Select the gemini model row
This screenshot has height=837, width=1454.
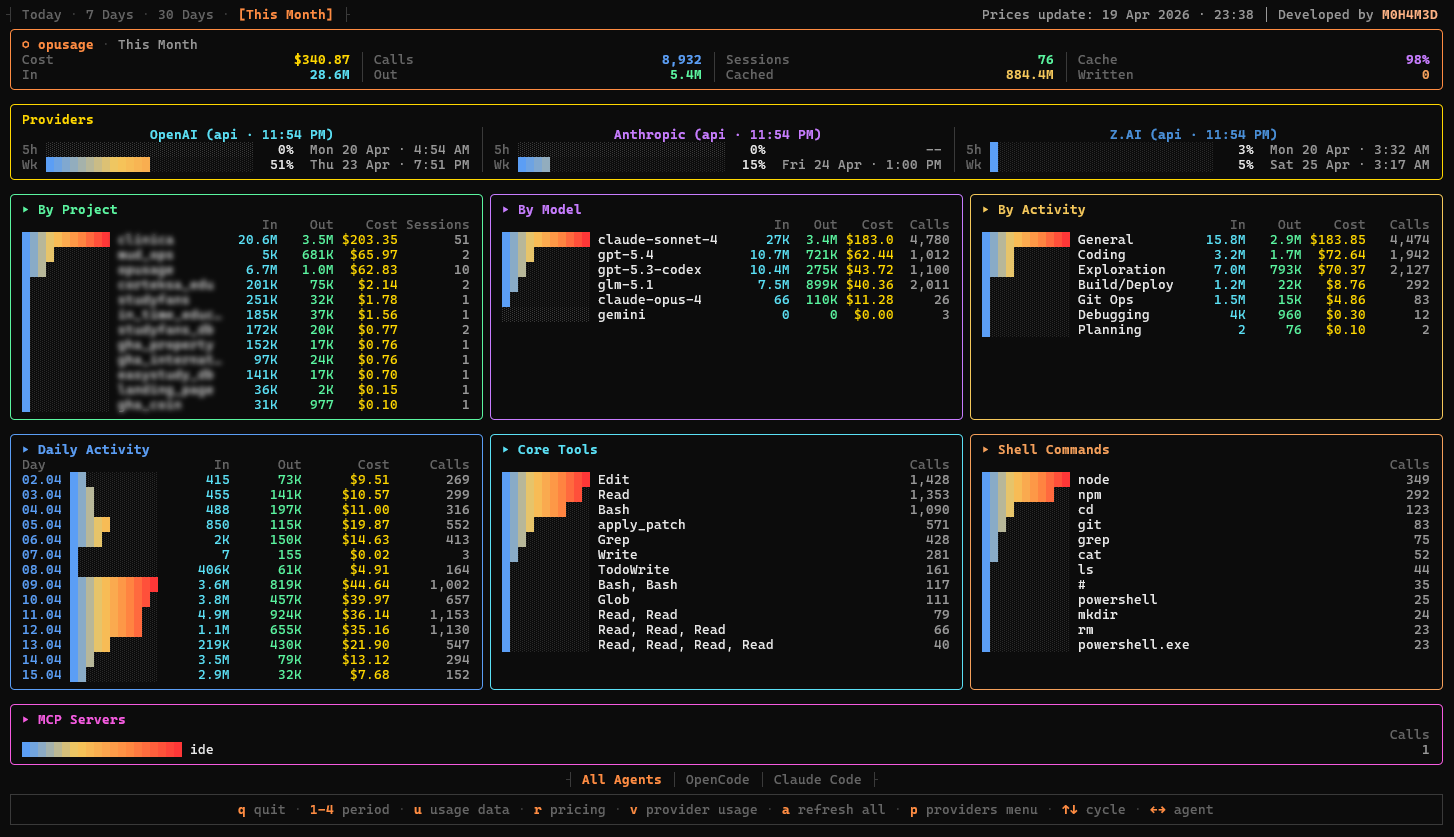(725, 315)
